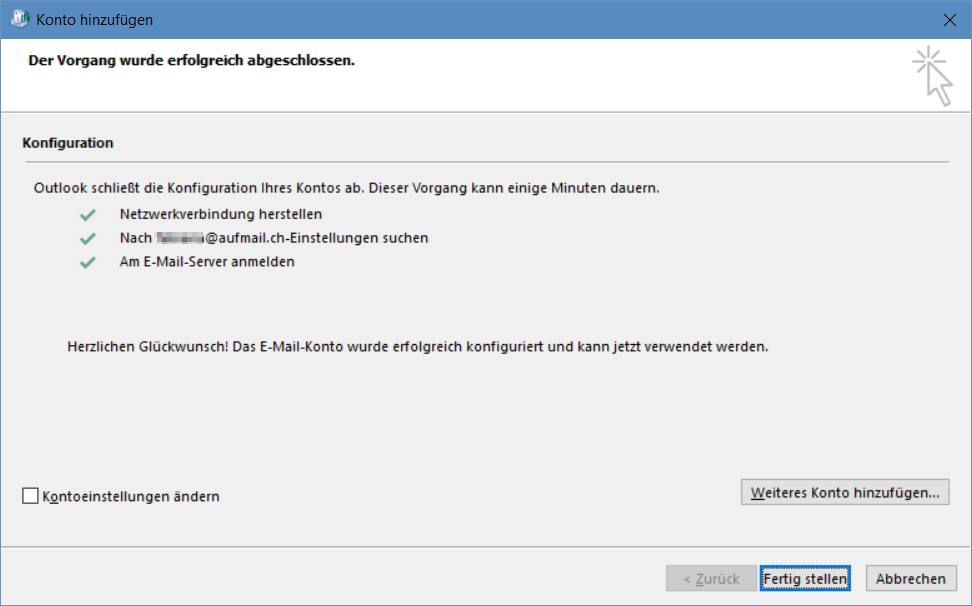Click the aufmail.ch-Einstellungen suchen text

pos(274,238)
